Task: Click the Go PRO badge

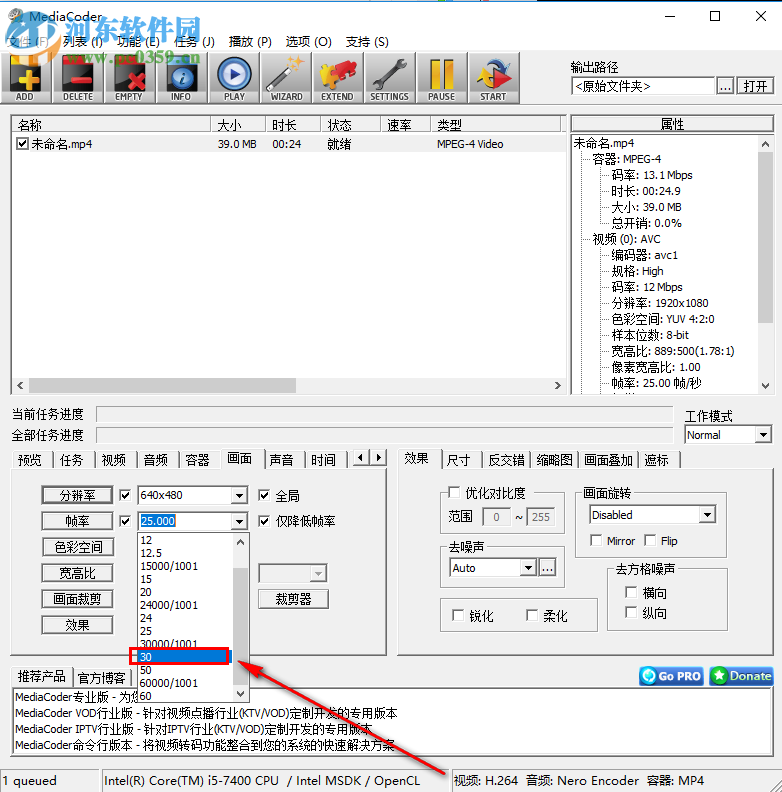Action: 671,676
